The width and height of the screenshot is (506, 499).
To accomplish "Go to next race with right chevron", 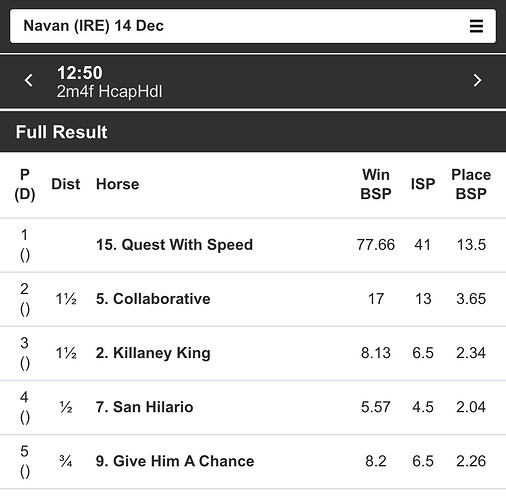I will (477, 80).
